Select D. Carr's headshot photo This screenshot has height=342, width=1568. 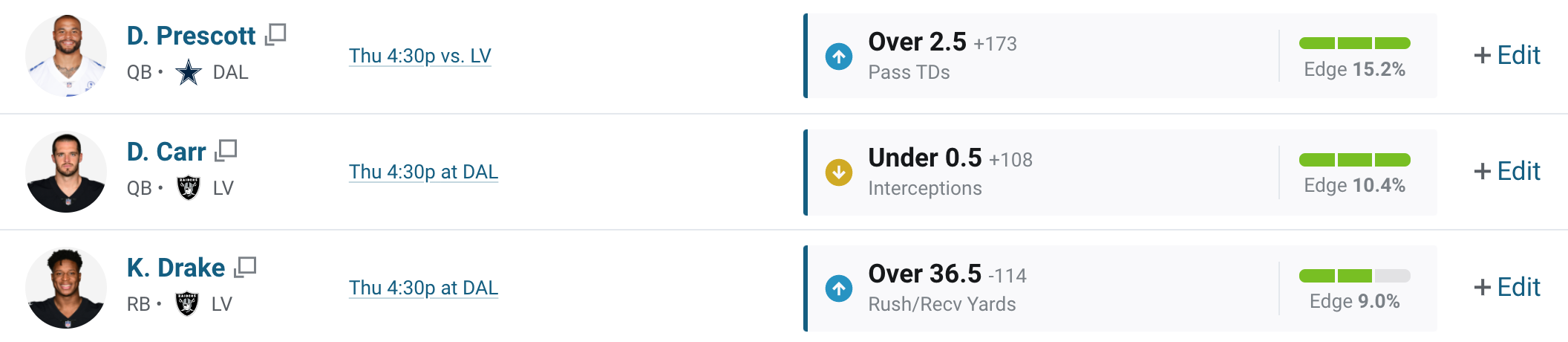tap(66, 172)
